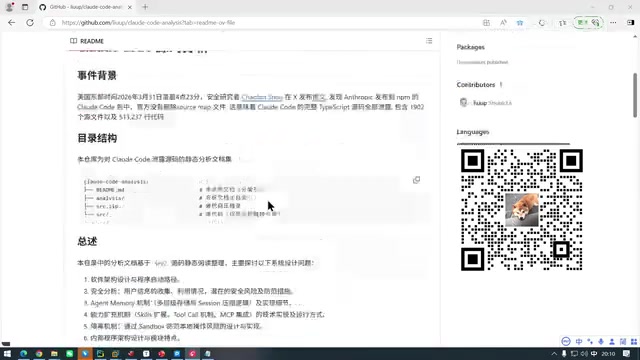Screen dimensions: 640x360
Task: Open tab actions menu icon
Action: (25, 7)
